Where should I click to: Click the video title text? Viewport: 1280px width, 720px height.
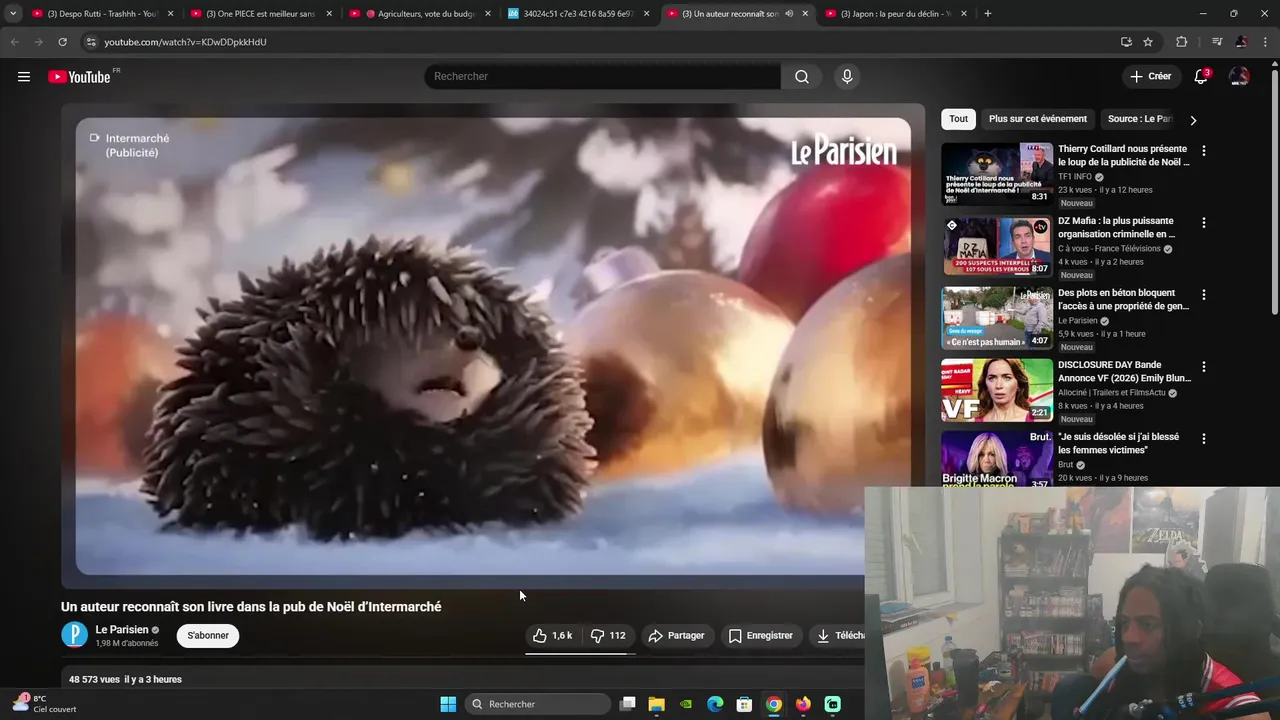[x=251, y=607]
